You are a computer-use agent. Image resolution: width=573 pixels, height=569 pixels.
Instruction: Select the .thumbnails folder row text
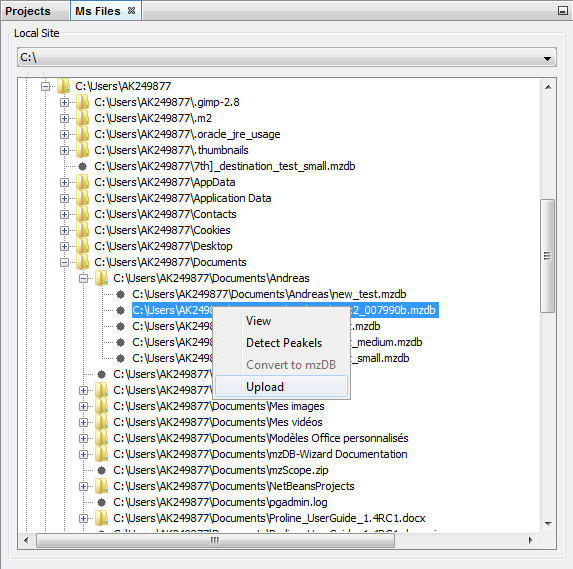pos(171,150)
